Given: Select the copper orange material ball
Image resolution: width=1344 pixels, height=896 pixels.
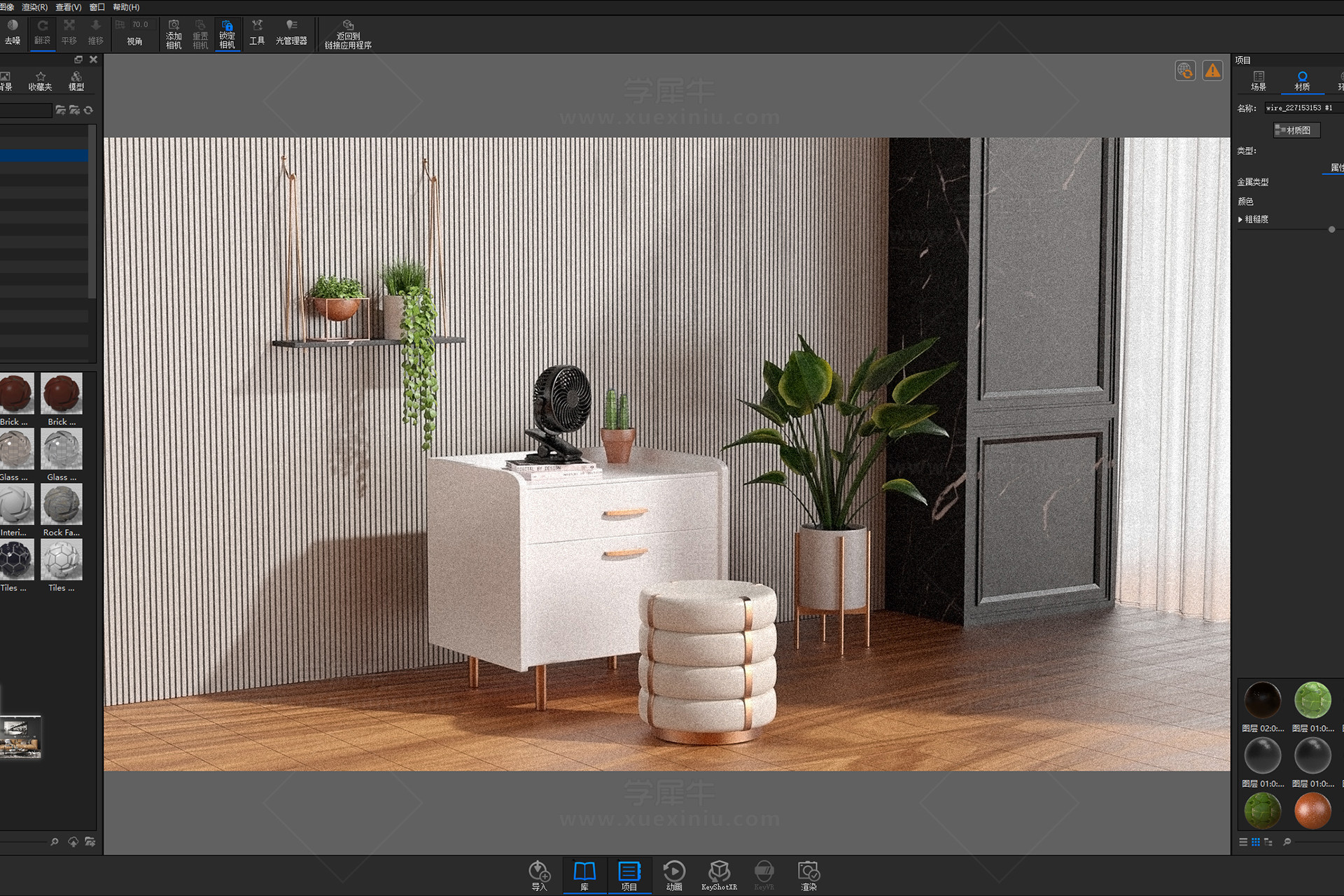Looking at the screenshot, I should point(1312,811).
